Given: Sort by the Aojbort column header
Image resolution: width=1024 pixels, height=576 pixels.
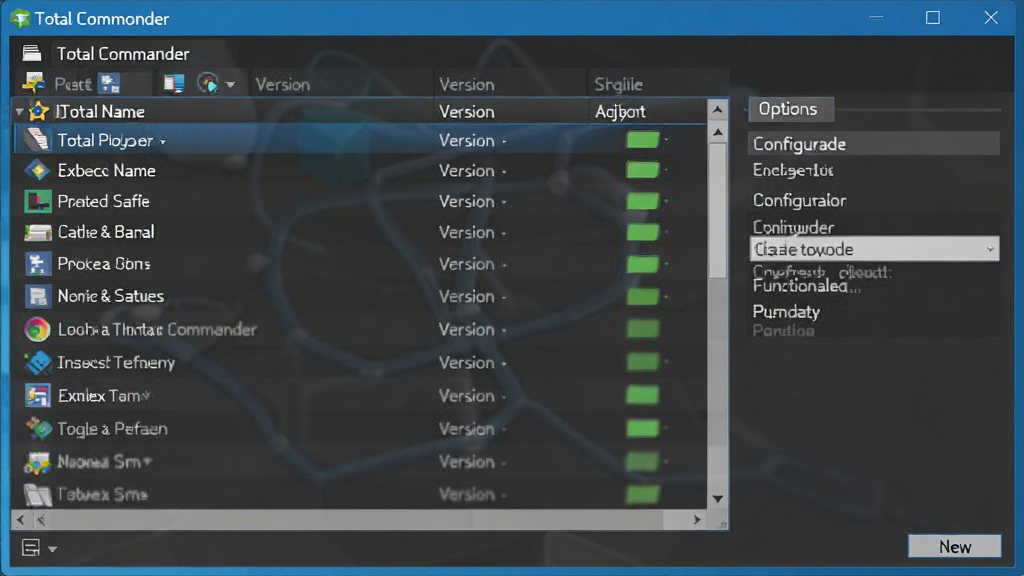Looking at the screenshot, I should click(620, 112).
